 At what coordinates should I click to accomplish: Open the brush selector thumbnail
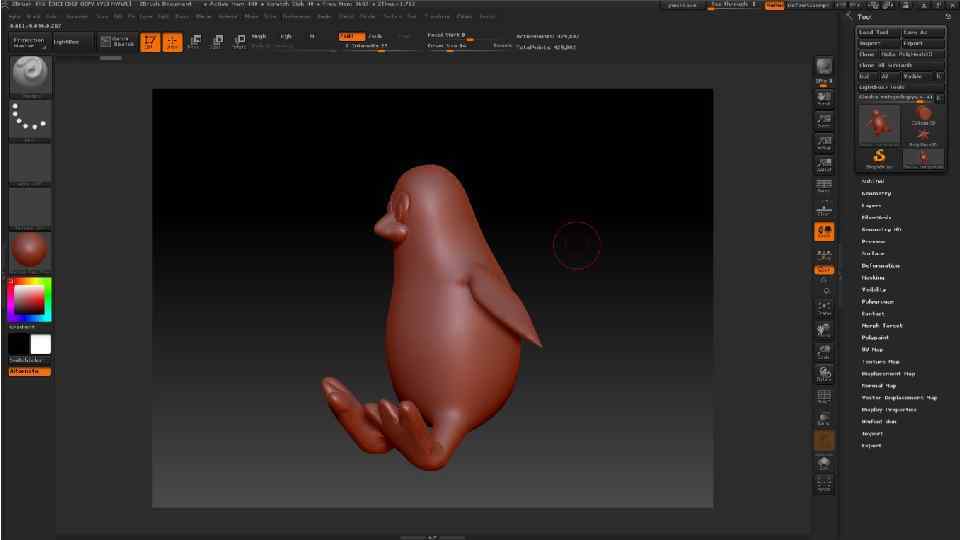point(30,77)
